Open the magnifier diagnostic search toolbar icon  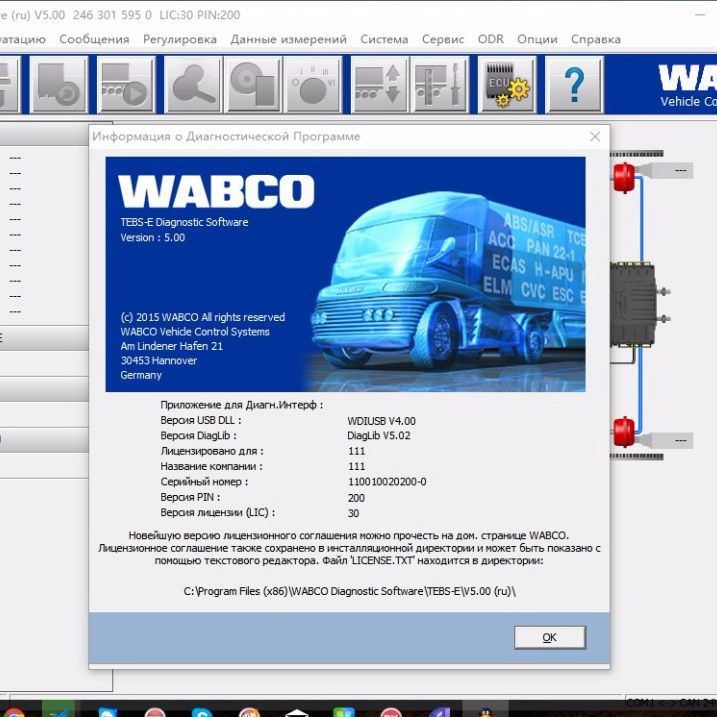(193, 84)
